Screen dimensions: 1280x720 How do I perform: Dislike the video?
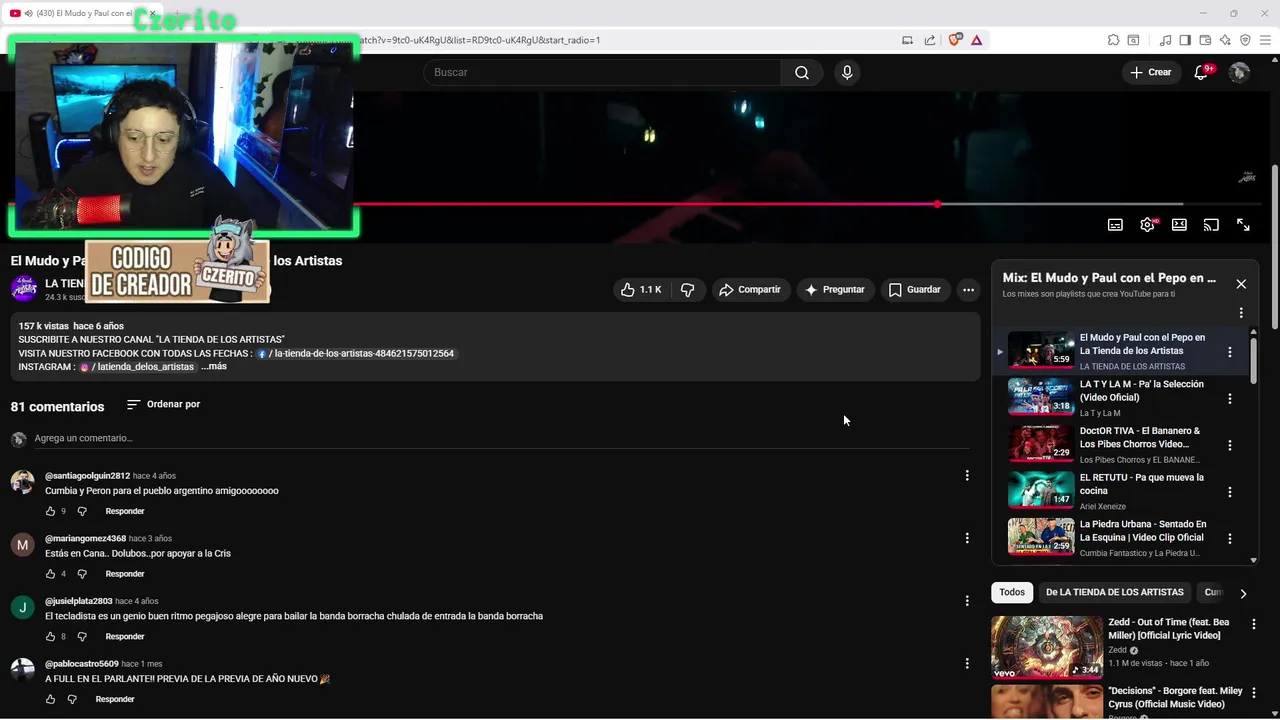tap(687, 290)
